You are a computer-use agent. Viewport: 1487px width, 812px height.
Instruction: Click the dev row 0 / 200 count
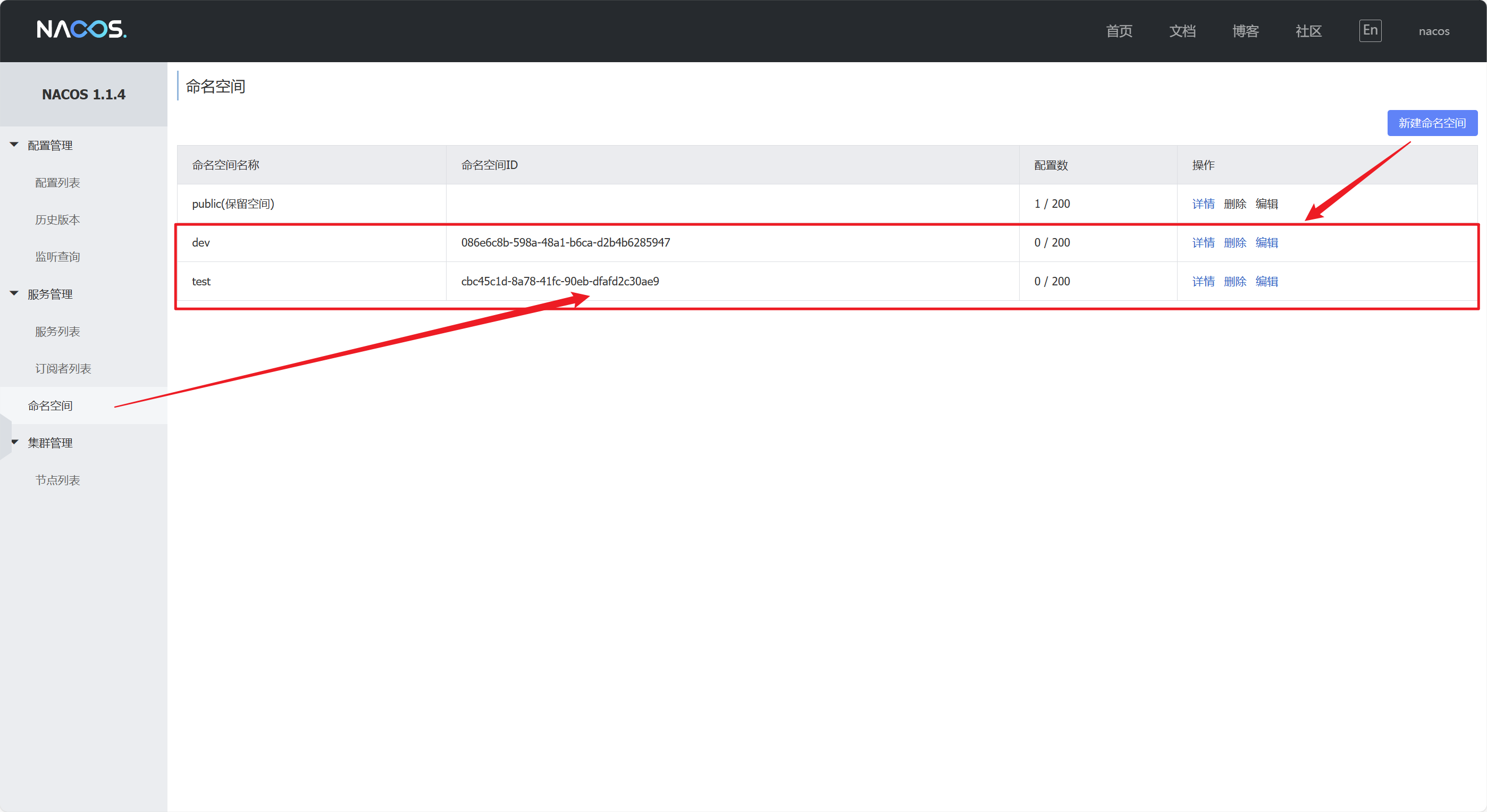click(x=1052, y=242)
